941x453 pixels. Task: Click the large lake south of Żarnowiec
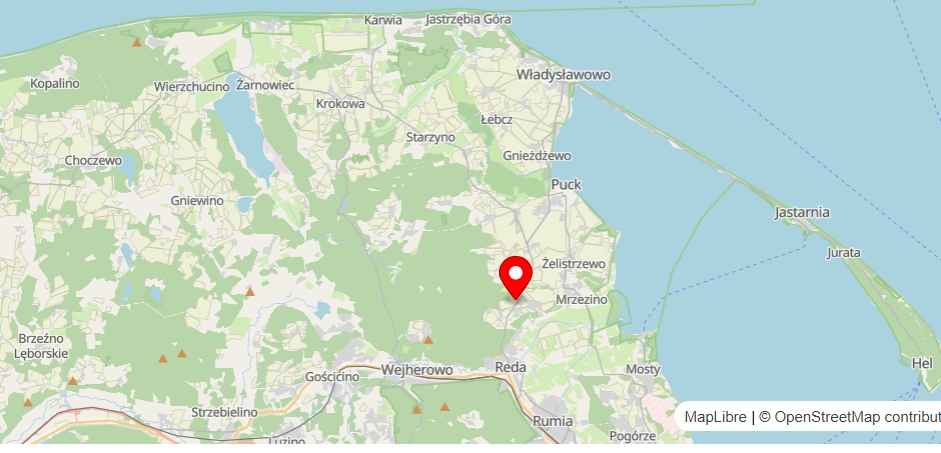pos(245,133)
